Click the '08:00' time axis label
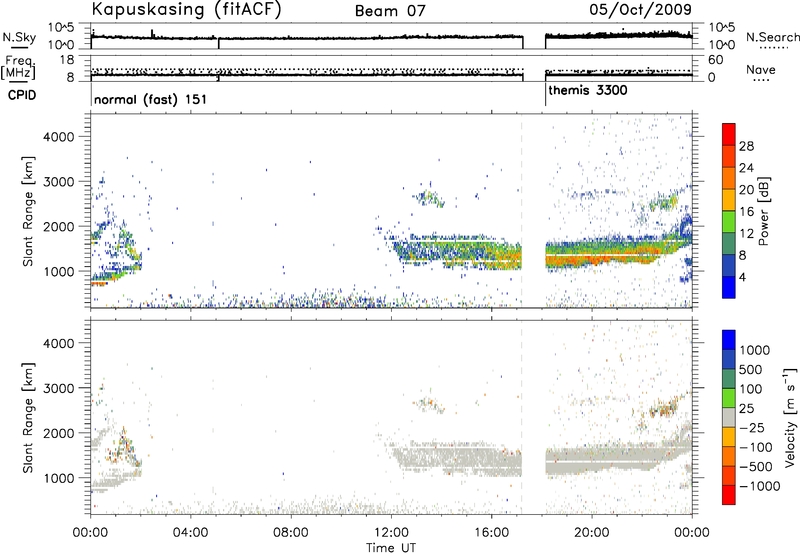Image resolution: width=800 pixels, height=554 pixels. (x=291, y=533)
